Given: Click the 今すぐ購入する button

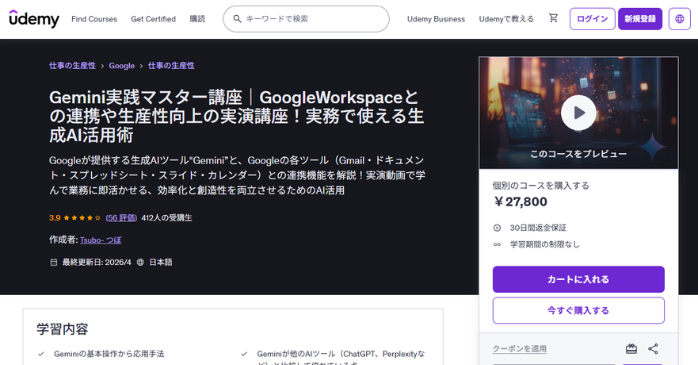Looking at the screenshot, I should (578, 310).
